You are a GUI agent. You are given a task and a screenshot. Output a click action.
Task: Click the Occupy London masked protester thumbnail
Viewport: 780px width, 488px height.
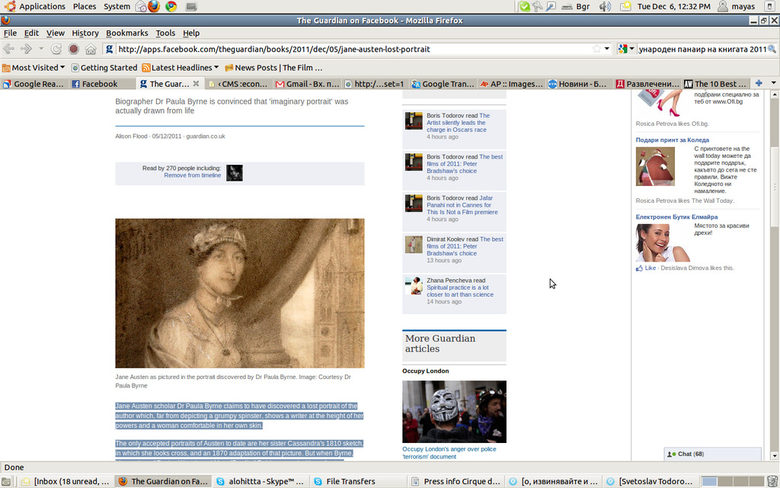[x=454, y=411]
